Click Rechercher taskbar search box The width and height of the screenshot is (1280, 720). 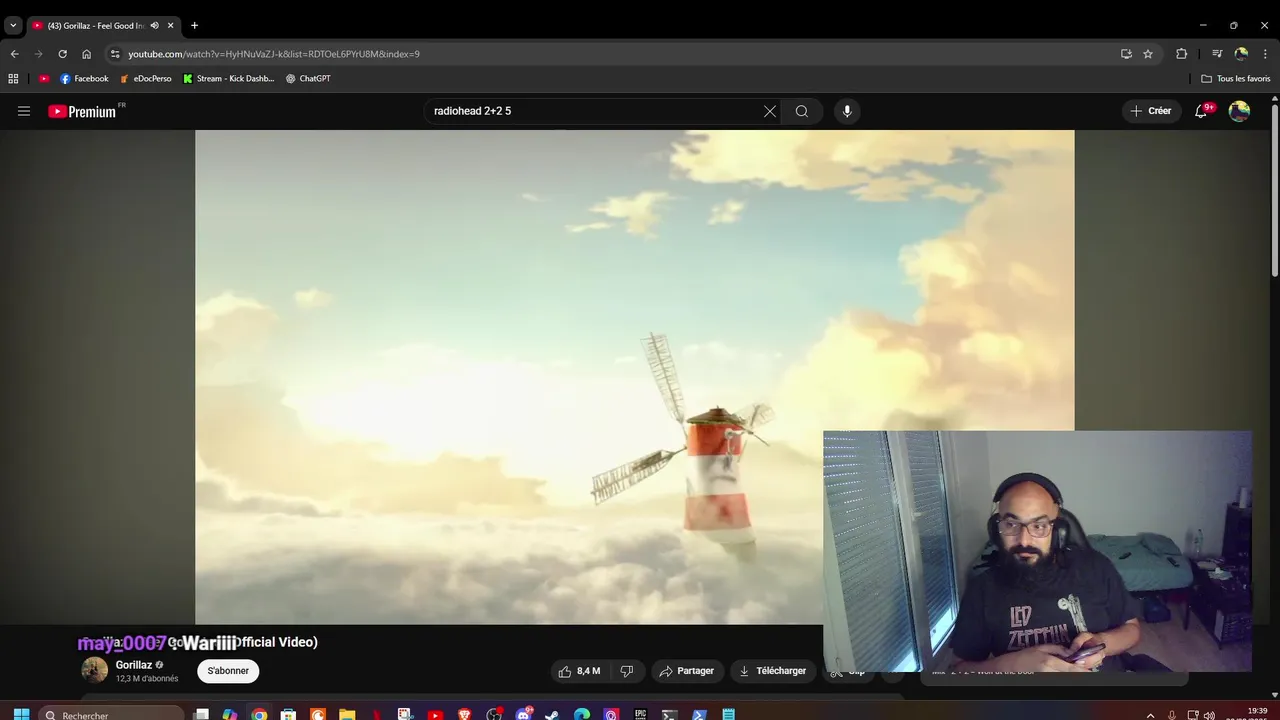point(110,715)
